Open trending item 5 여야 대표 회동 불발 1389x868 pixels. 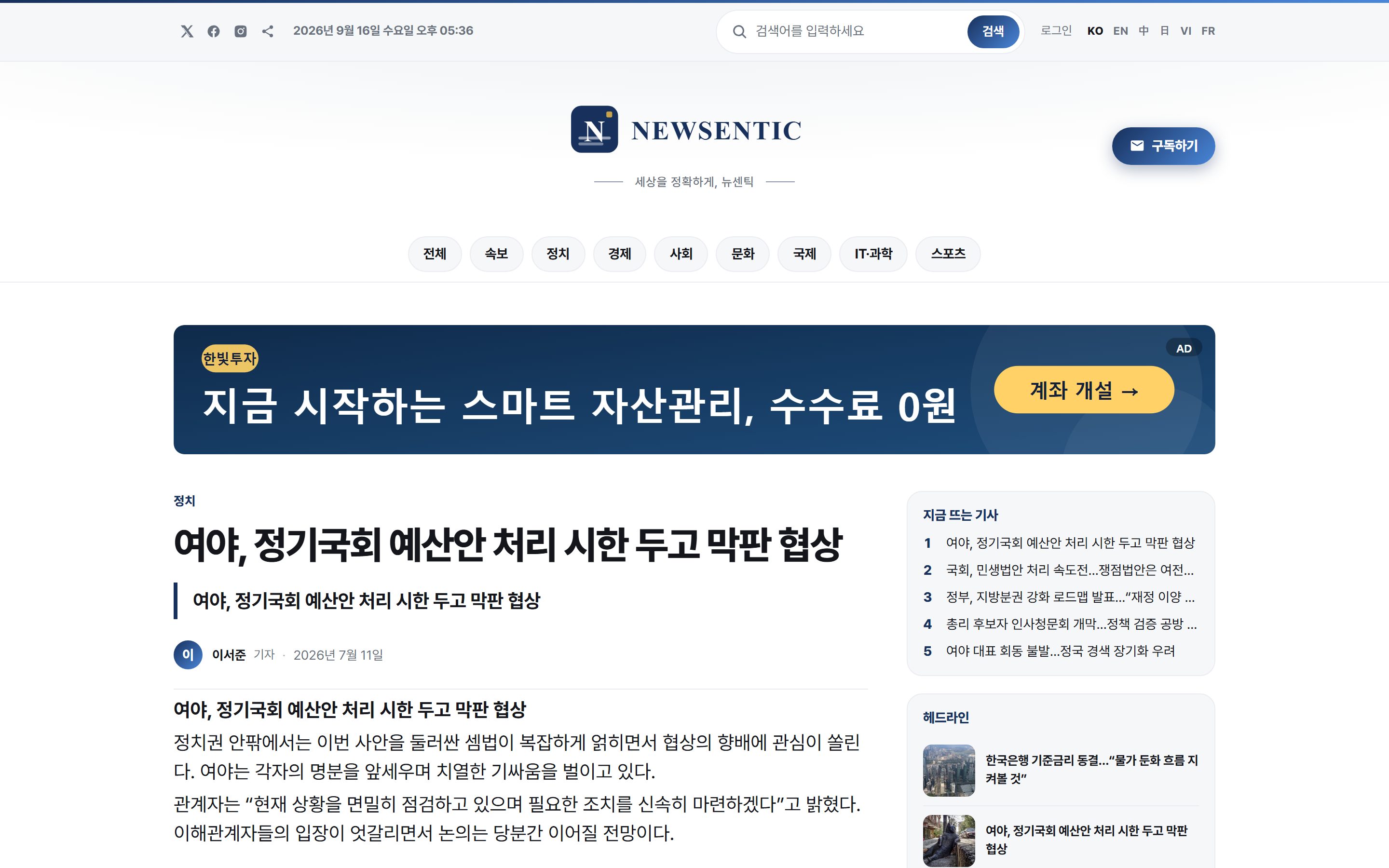(x=1060, y=651)
